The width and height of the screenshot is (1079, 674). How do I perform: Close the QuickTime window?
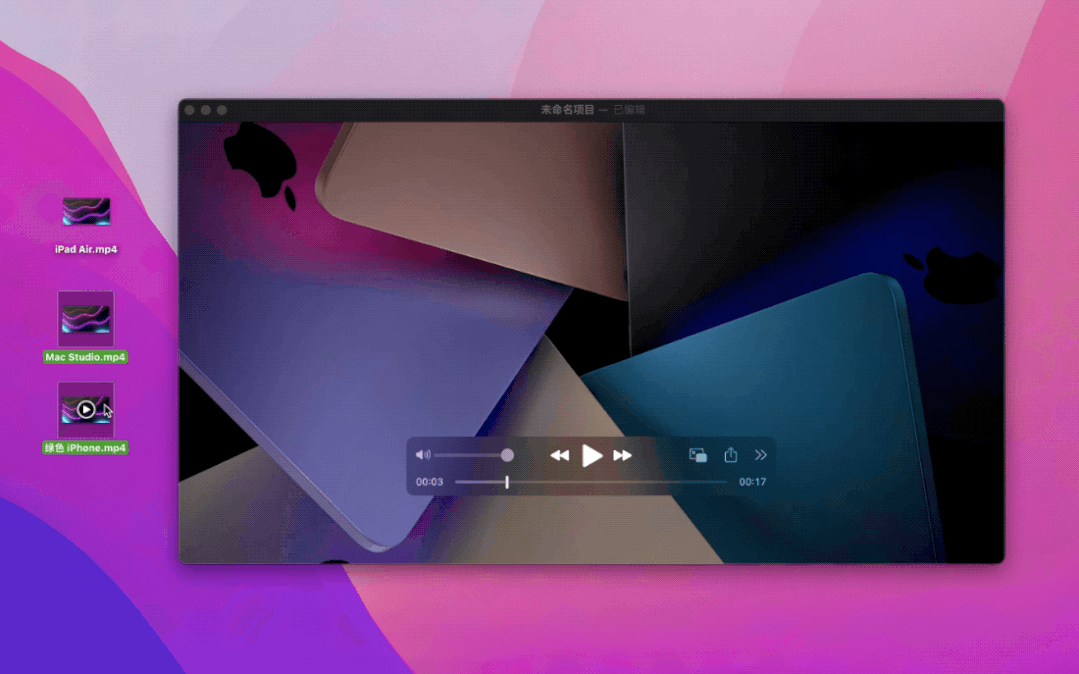[x=190, y=110]
